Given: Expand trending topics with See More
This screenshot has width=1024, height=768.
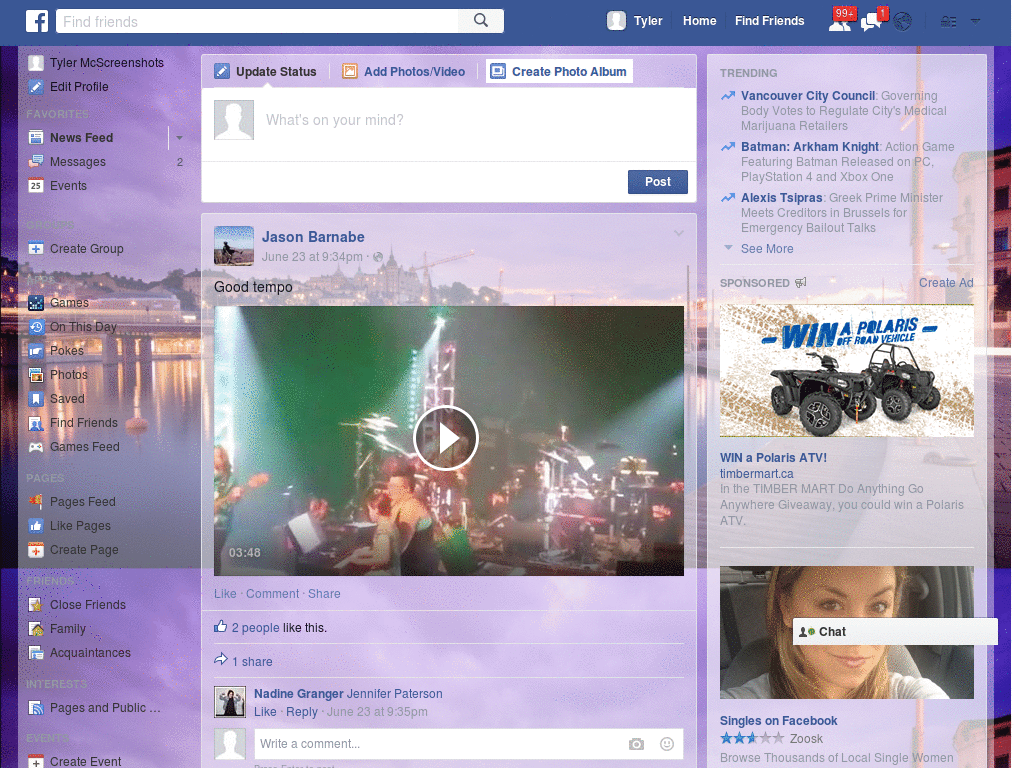Looking at the screenshot, I should click(x=767, y=249).
